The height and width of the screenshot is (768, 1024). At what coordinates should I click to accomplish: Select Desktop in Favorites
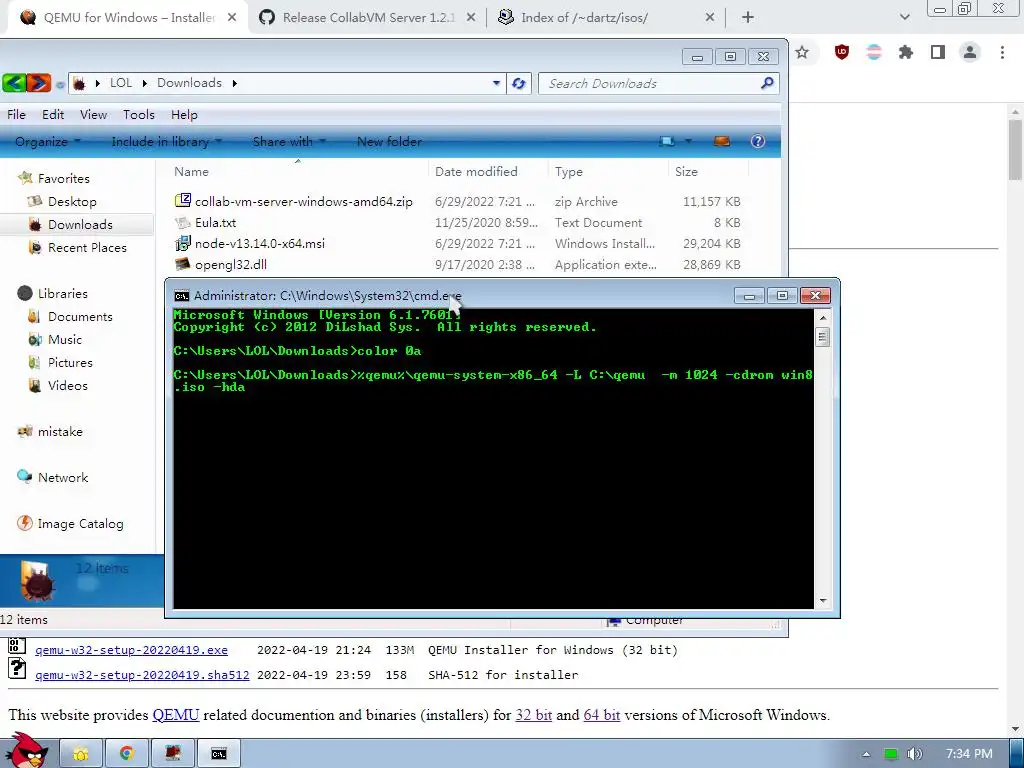coord(72,202)
